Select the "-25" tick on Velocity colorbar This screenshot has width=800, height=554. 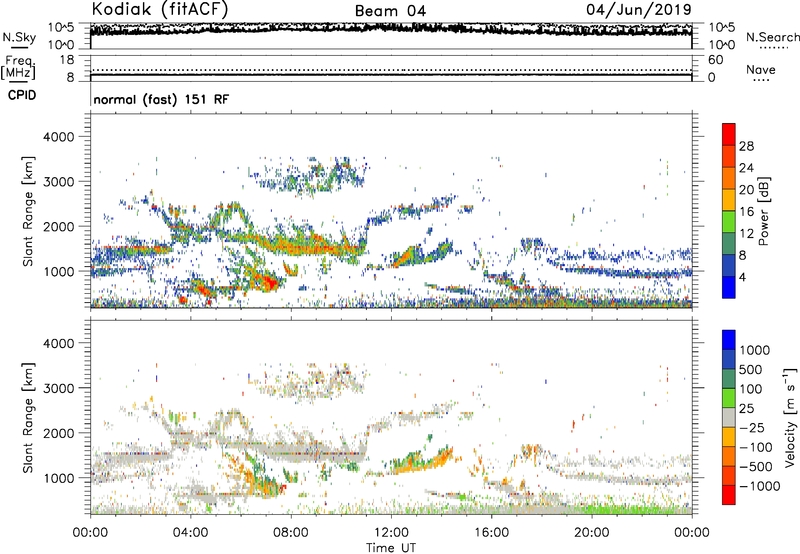(751, 427)
